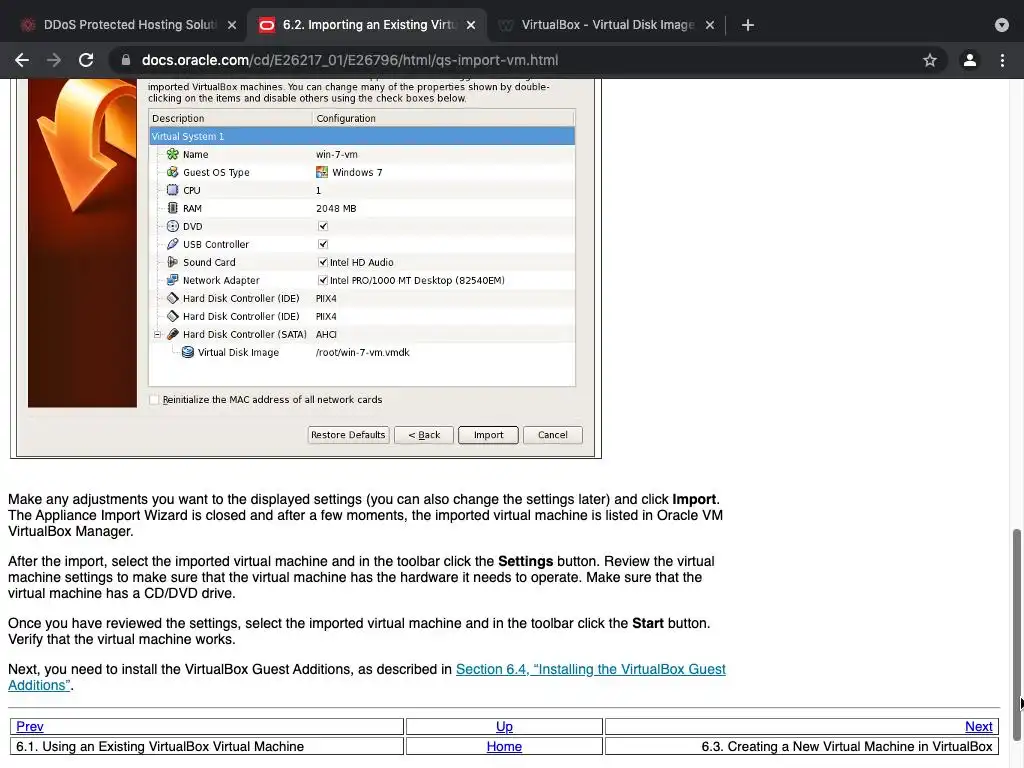The image size is (1024, 768).
Task: Open Section 6.4 Installing Guest Additions link
Action: coord(590,669)
